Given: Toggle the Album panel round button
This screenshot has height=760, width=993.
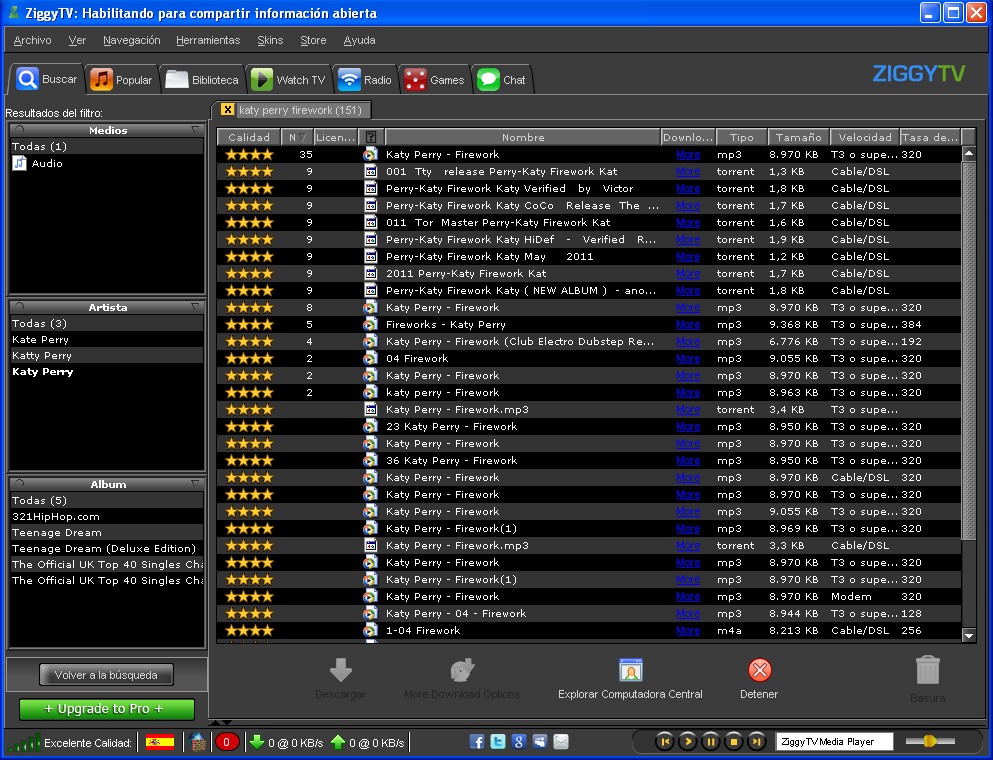Looking at the screenshot, I should (20, 483).
